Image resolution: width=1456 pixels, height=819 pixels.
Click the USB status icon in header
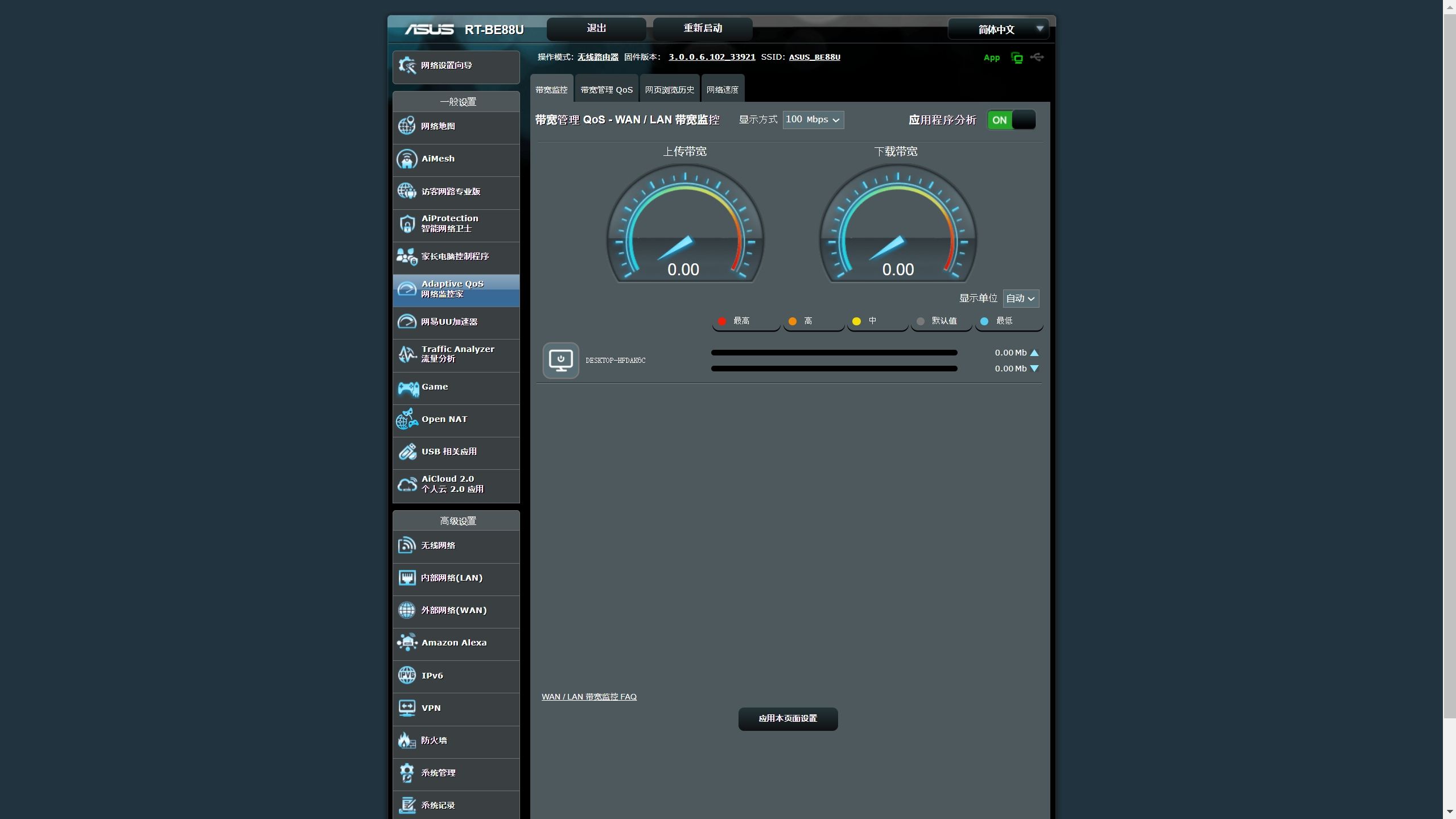1037,57
